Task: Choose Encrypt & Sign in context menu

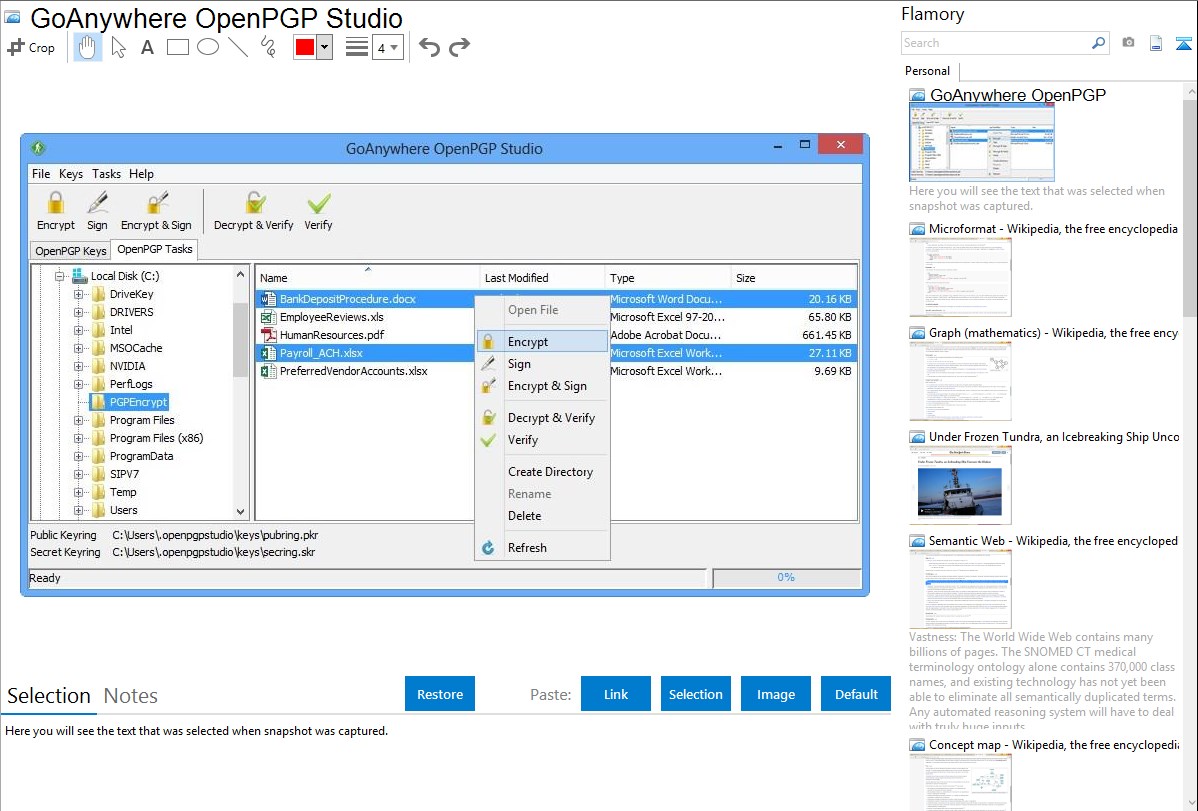Action: pyautogui.click(x=542, y=386)
